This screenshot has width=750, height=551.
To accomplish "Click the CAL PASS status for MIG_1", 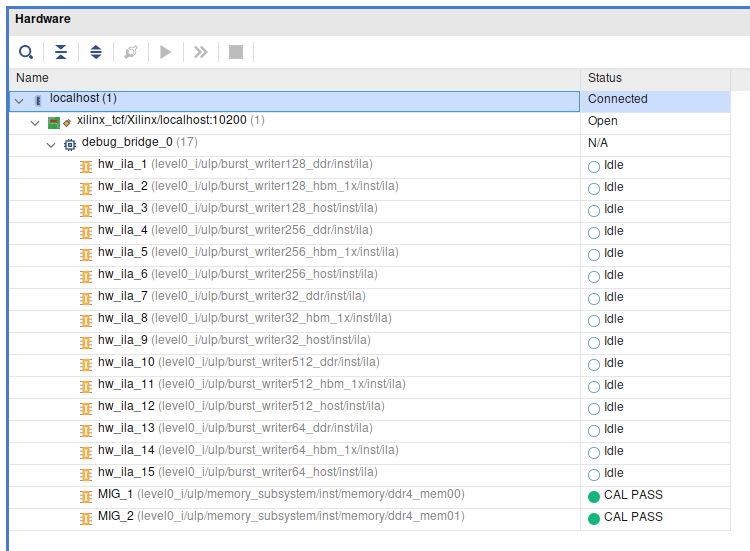I will point(626,495).
